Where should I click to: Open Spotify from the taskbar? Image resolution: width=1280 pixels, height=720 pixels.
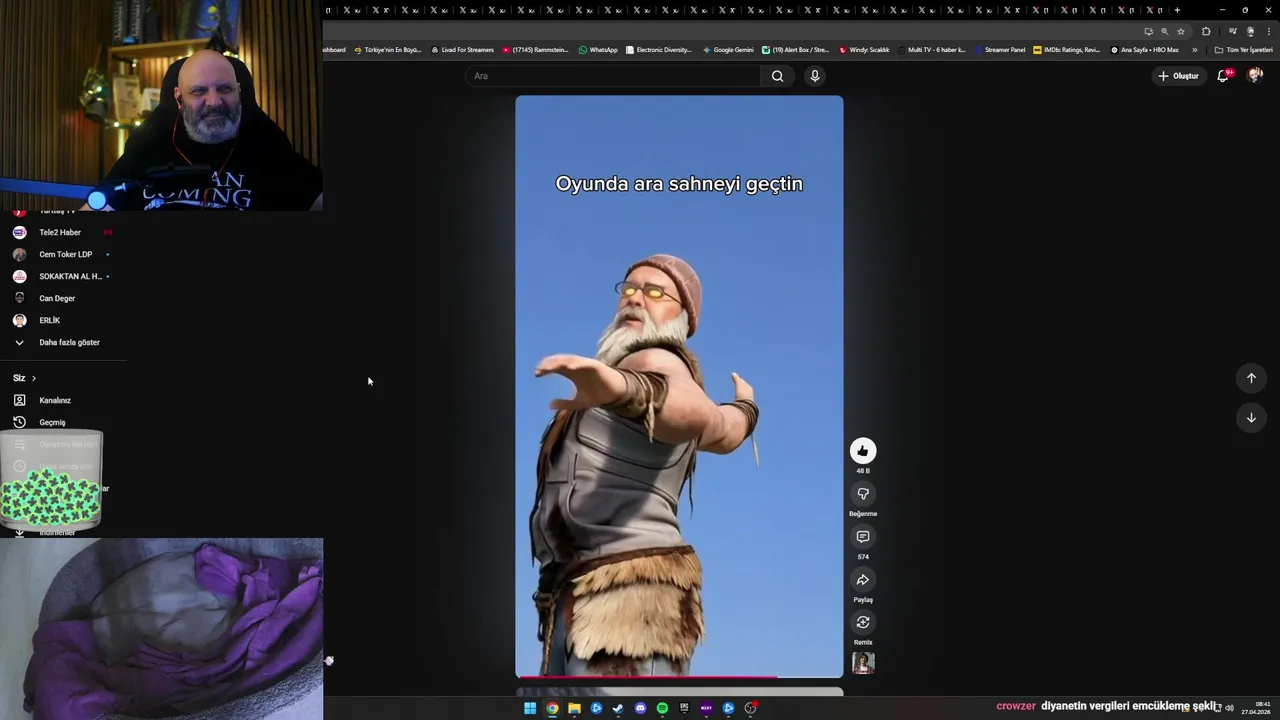[x=662, y=708]
